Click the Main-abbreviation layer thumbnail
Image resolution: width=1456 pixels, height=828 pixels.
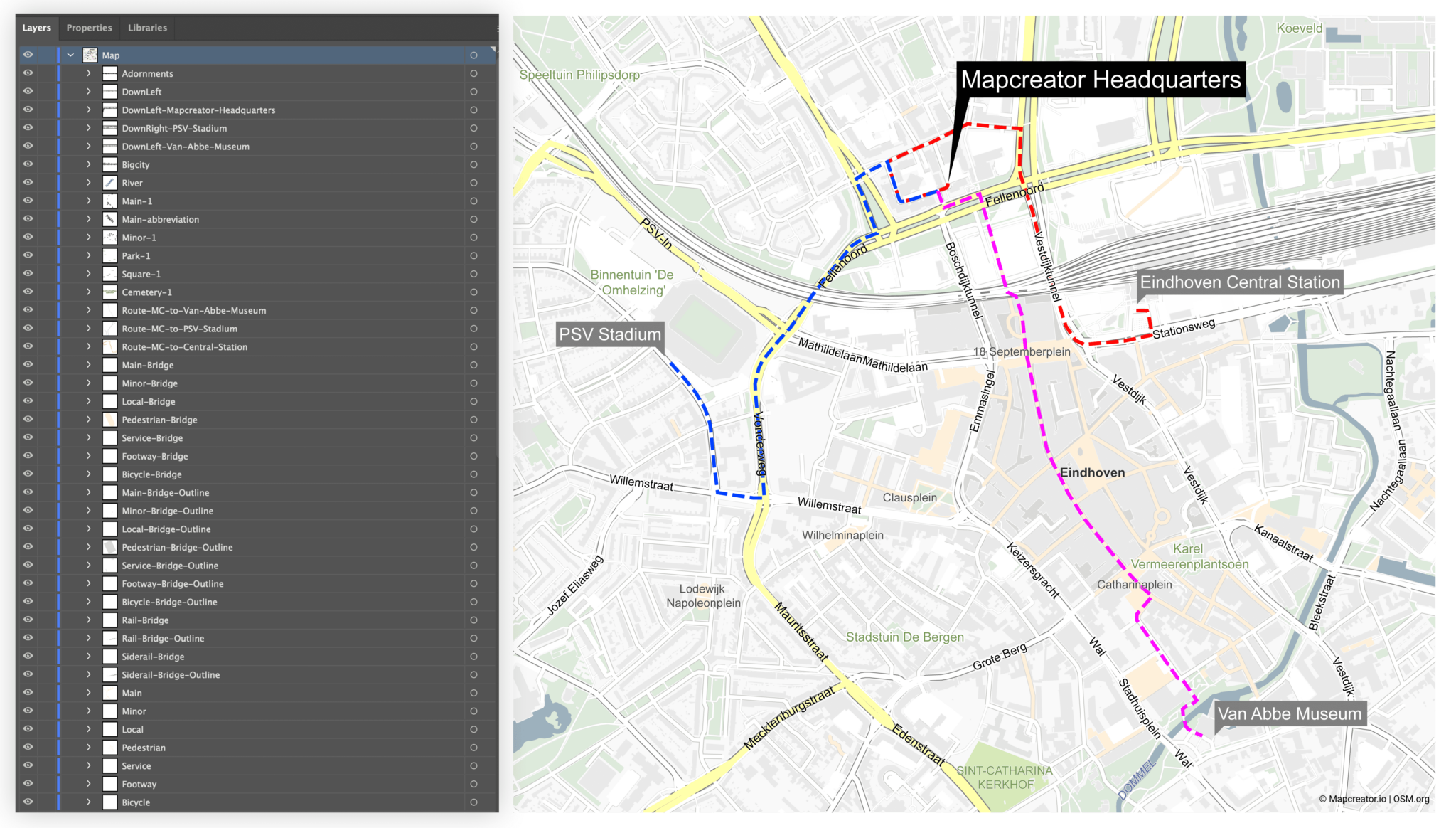pos(109,219)
